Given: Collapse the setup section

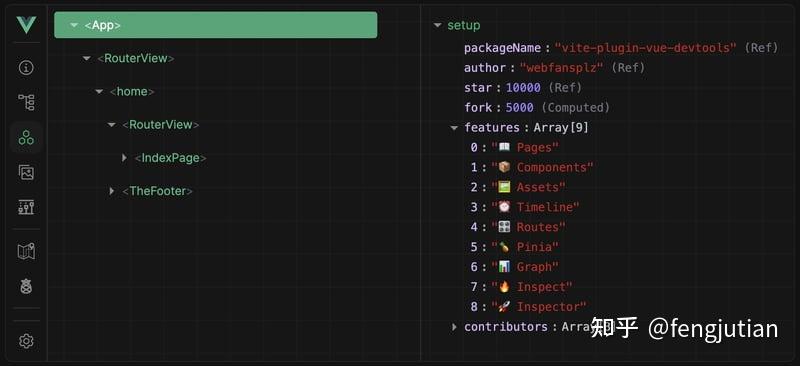Looking at the screenshot, I should (437, 25).
